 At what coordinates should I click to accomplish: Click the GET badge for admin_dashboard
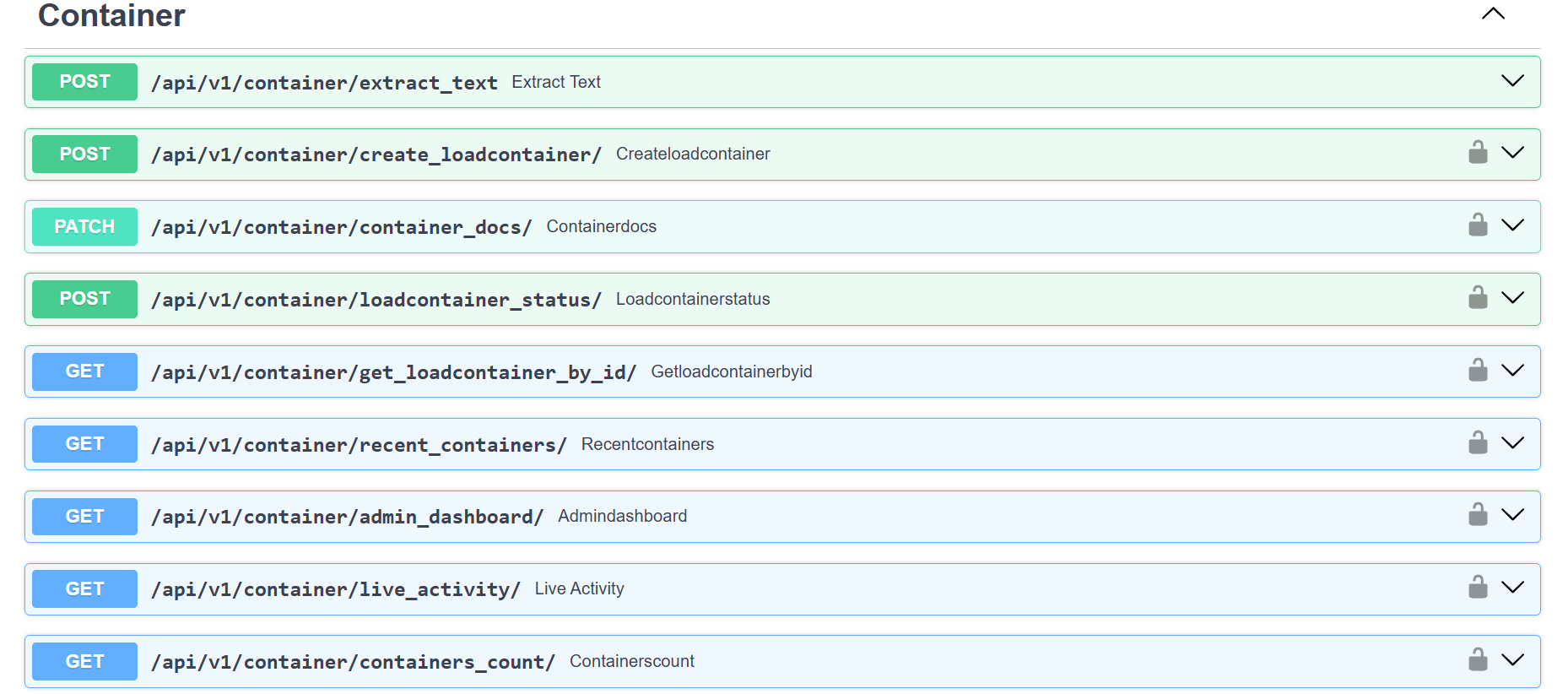tap(84, 516)
